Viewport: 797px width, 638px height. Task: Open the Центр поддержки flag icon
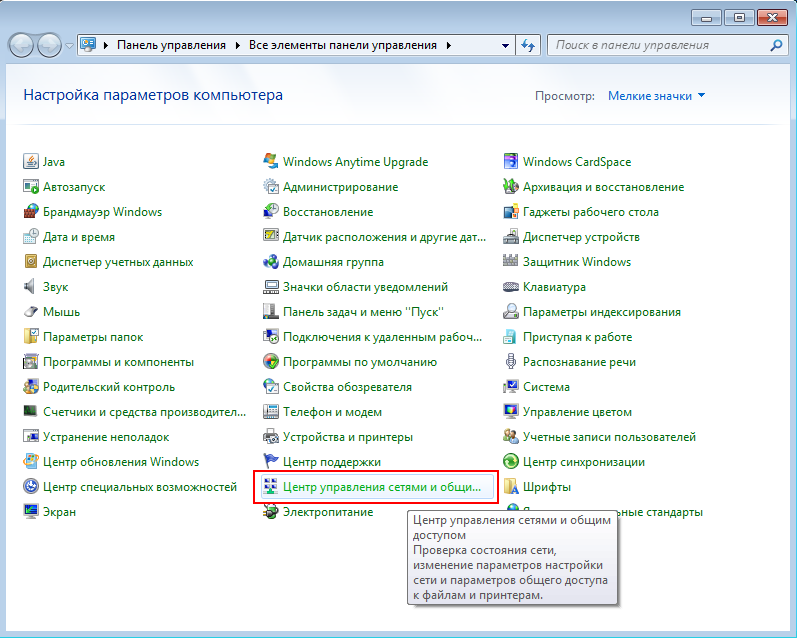click(x=270, y=461)
